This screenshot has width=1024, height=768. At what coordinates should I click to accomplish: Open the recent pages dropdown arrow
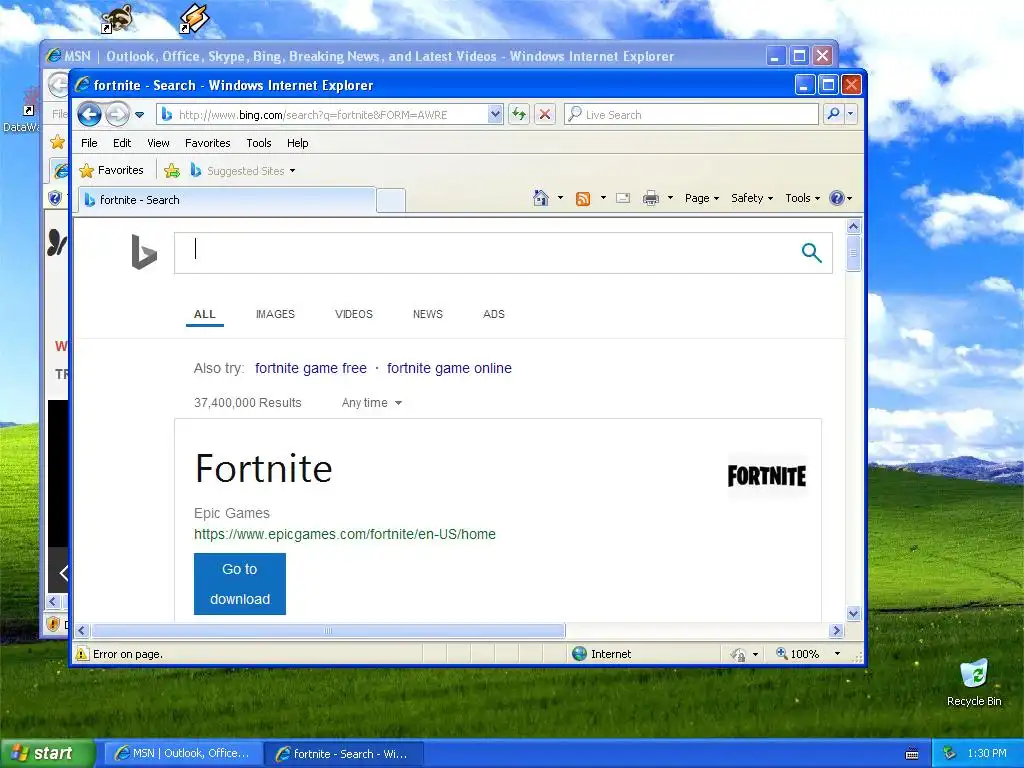coord(139,115)
